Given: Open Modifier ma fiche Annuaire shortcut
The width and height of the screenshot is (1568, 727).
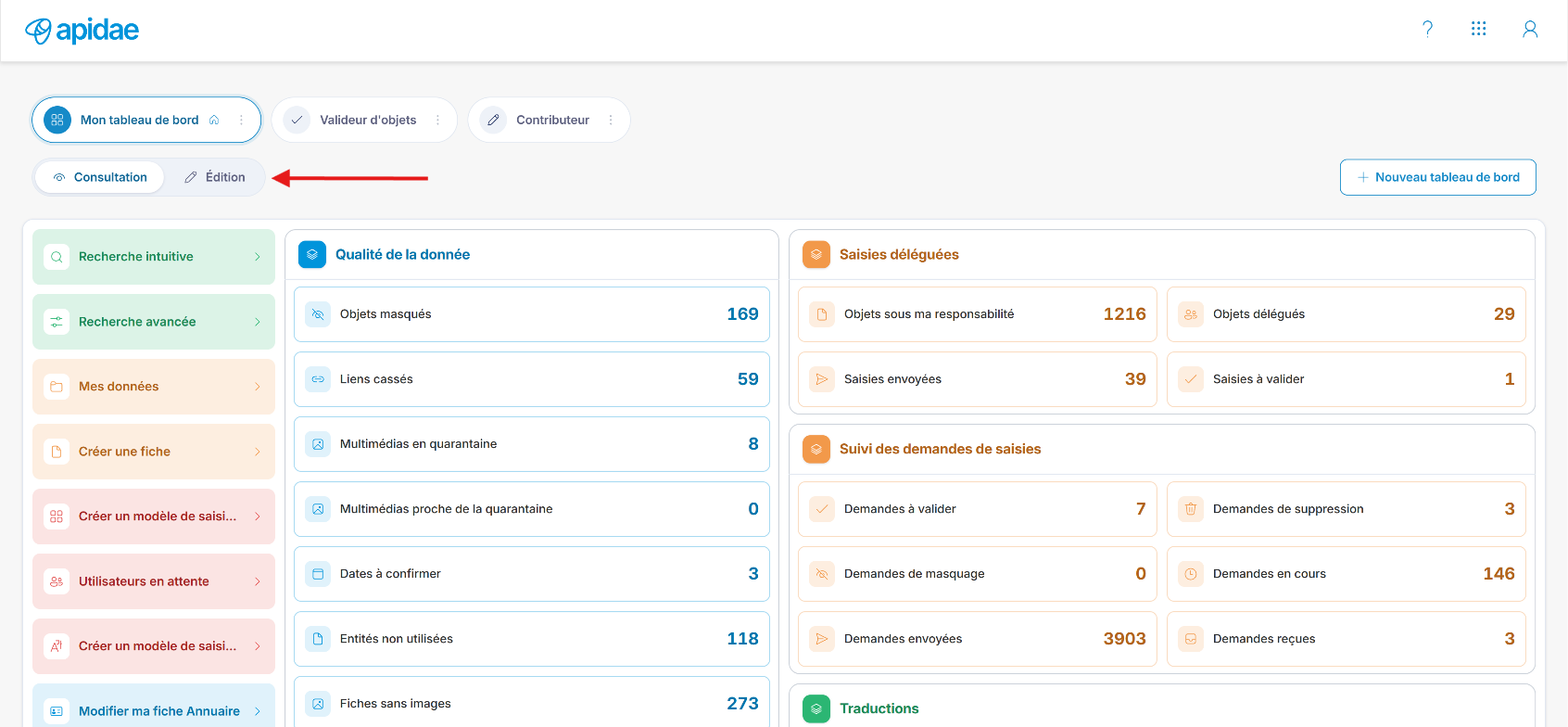Looking at the screenshot, I should point(154,706).
